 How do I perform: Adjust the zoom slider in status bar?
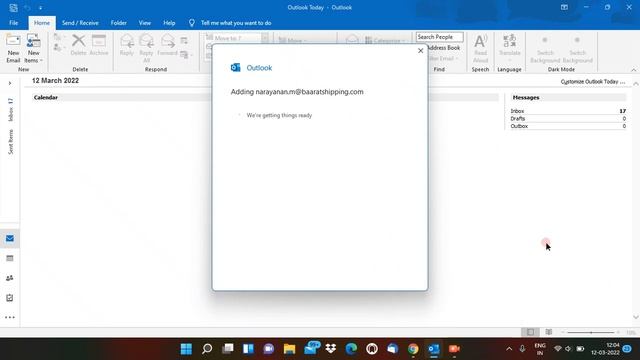click(591, 332)
